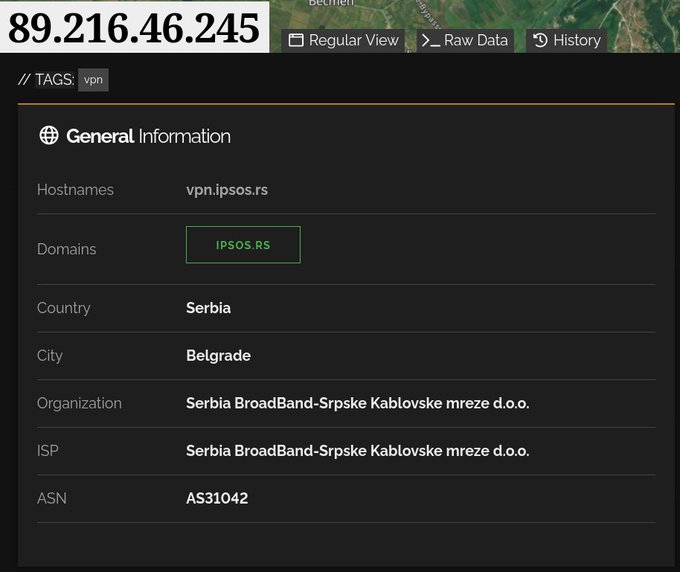Click the Country value Serbia
The height and width of the screenshot is (572, 680).
tap(208, 308)
